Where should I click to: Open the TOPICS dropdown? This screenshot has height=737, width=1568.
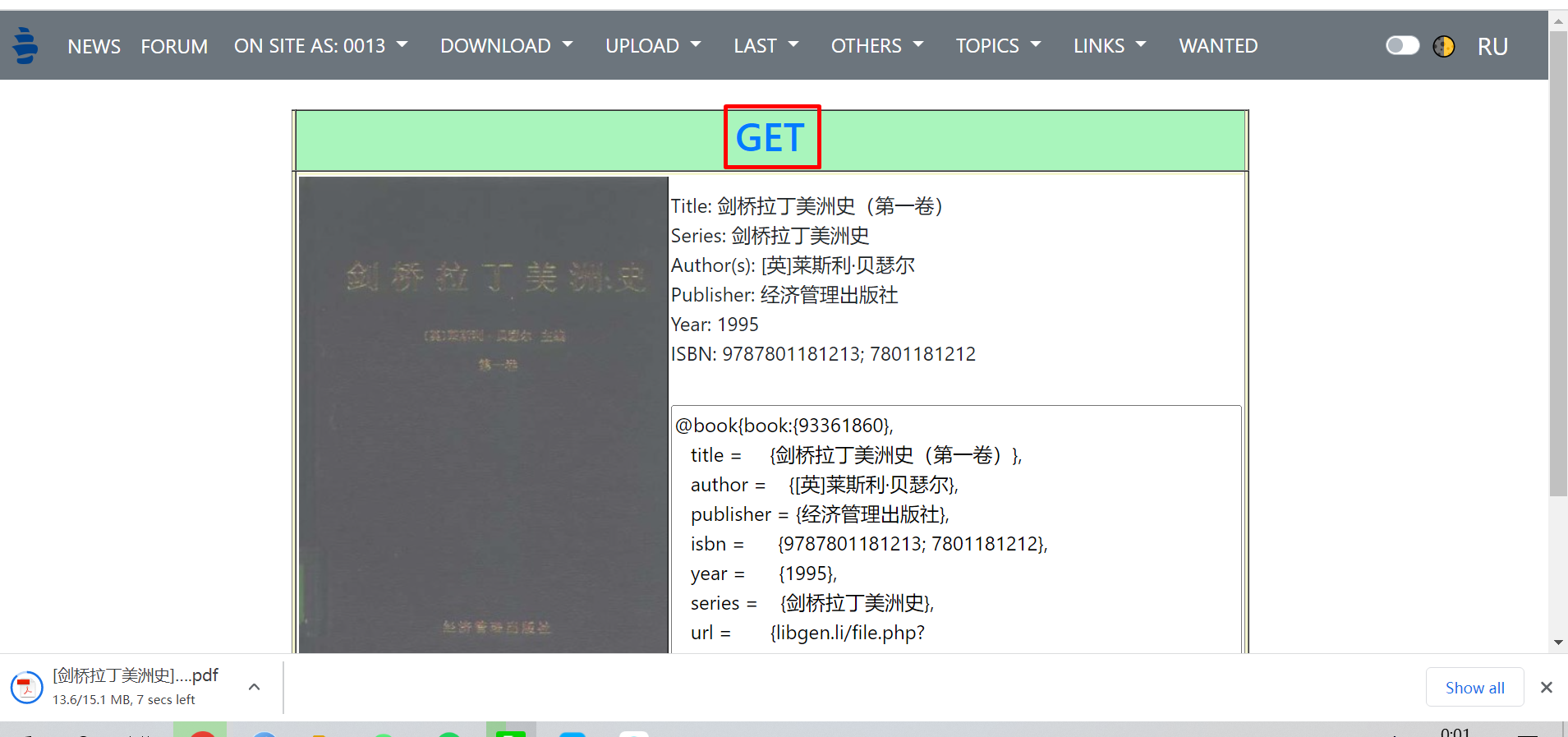point(998,46)
